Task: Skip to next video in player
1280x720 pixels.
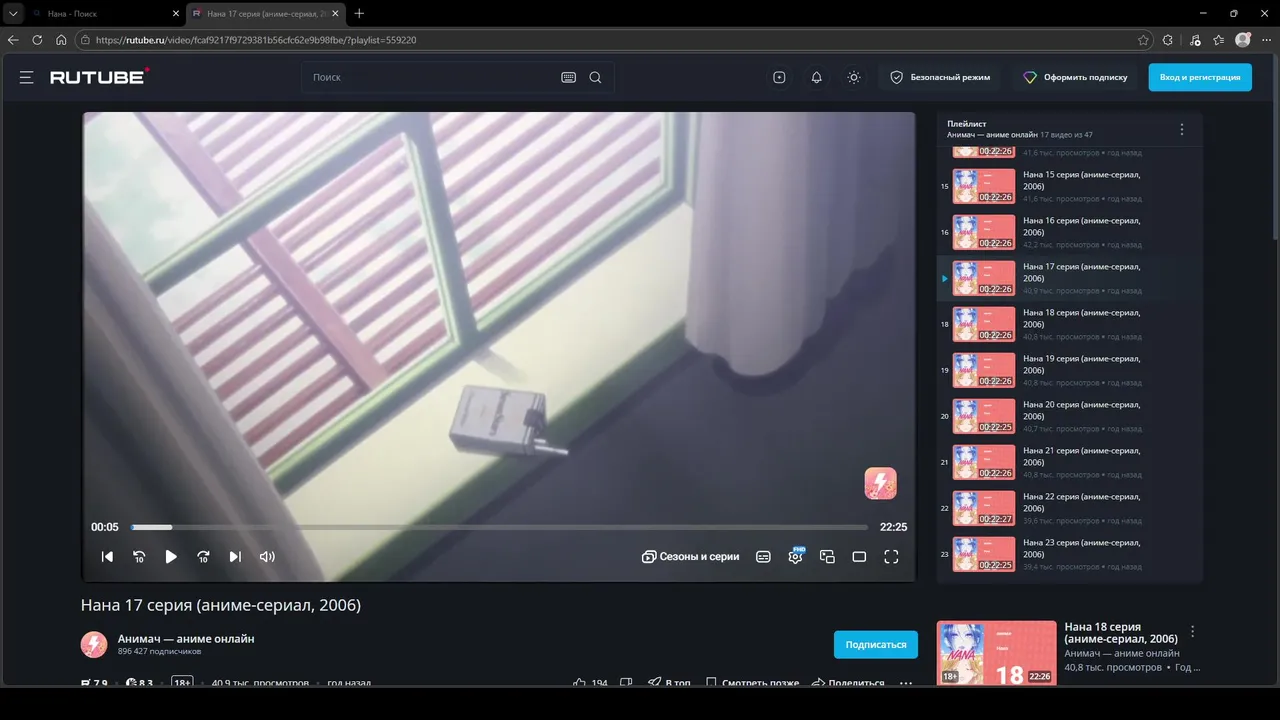Action: tap(235, 557)
